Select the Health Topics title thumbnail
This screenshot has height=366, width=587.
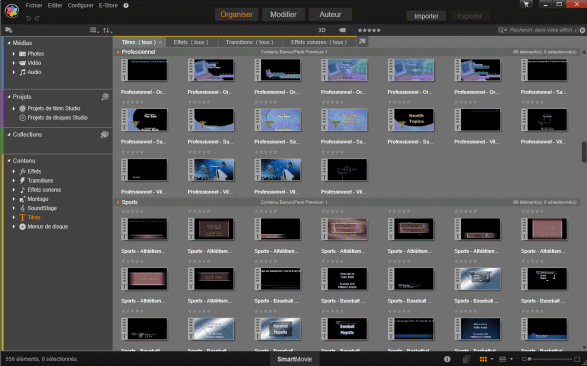(x=411, y=120)
